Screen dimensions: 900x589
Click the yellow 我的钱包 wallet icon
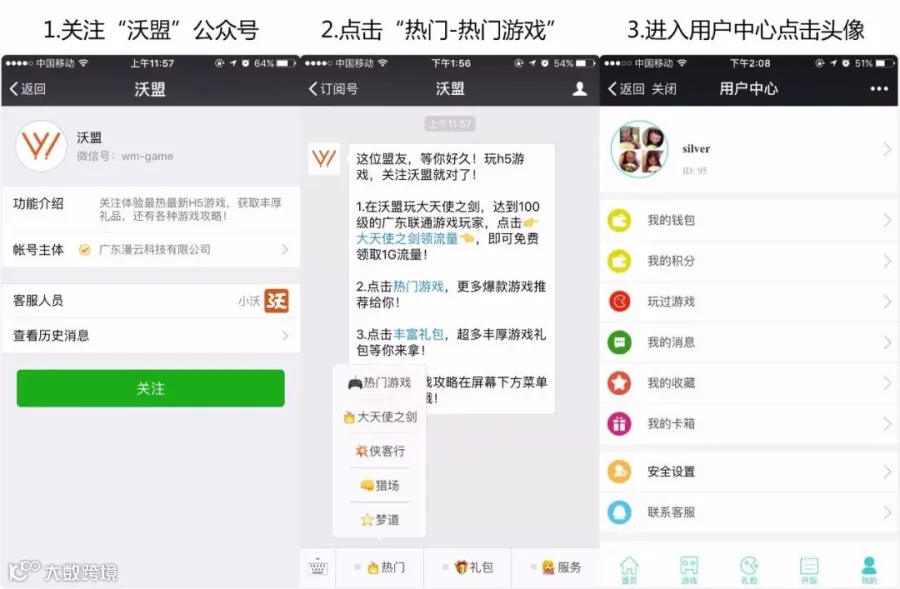point(619,220)
